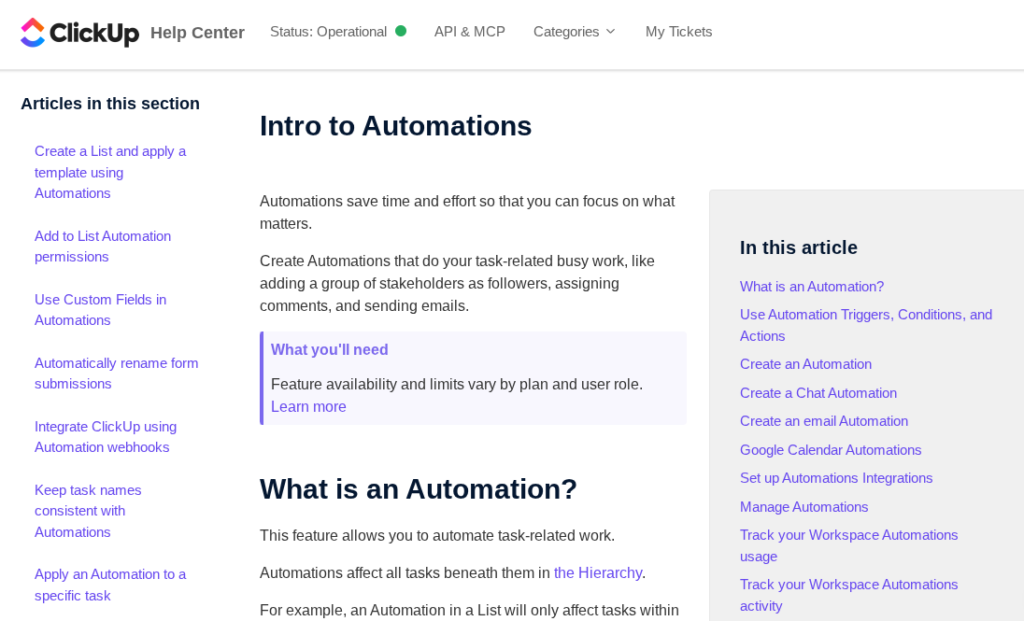Open the API & MCP menu item
This screenshot has height=621, width=1024.
point(470,31)
